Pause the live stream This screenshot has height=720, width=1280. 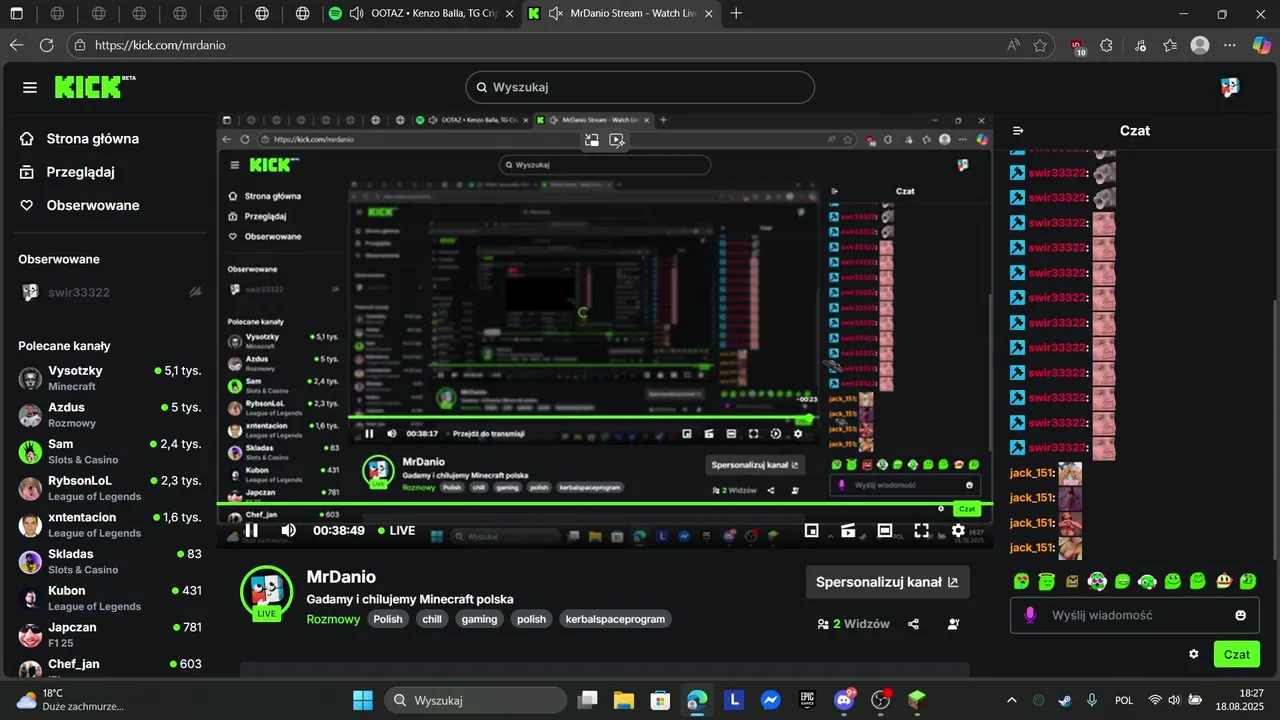(252, 530)
